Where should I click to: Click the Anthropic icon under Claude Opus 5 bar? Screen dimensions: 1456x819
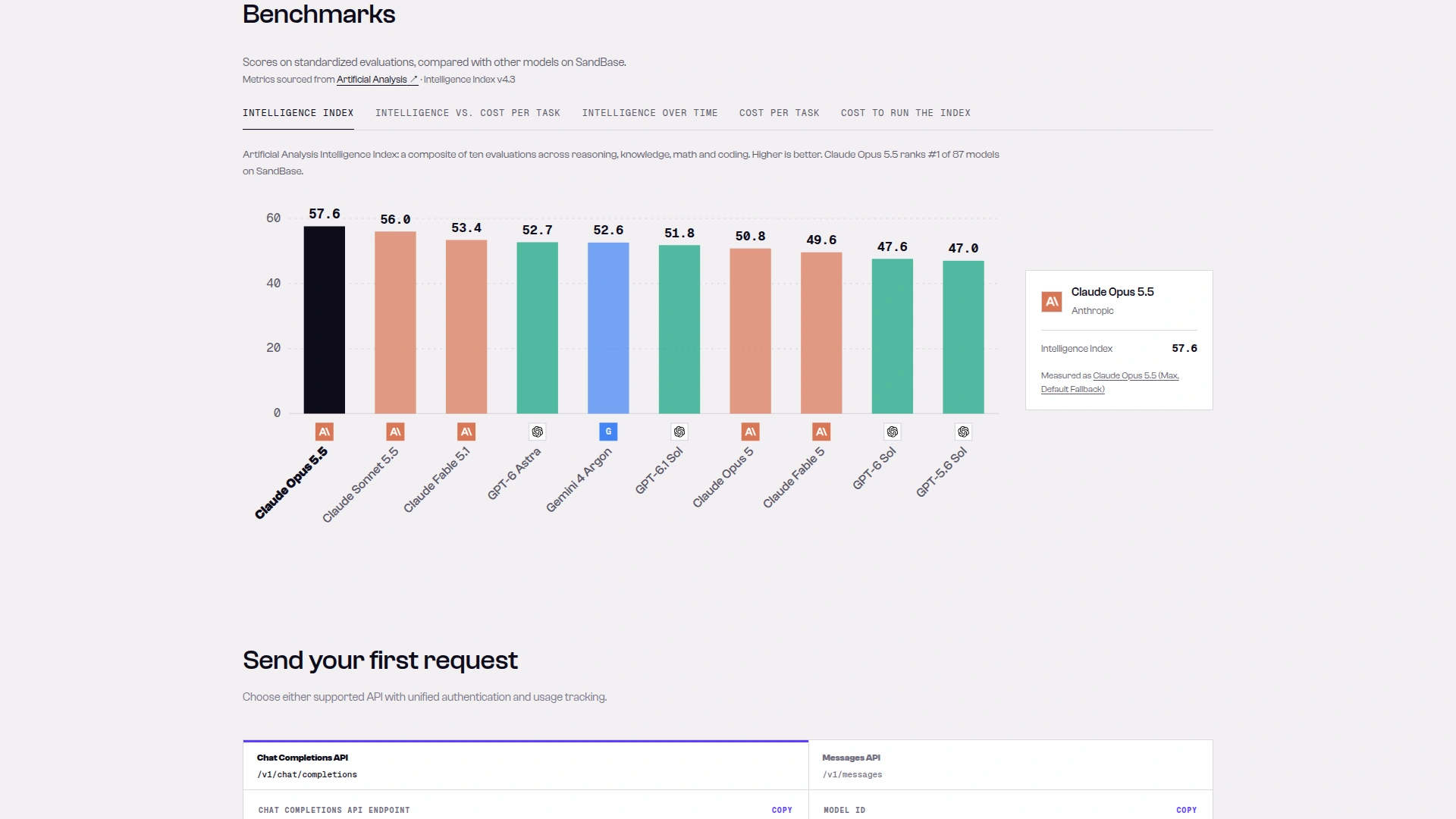pyautogui.click(x=750, y=431)
